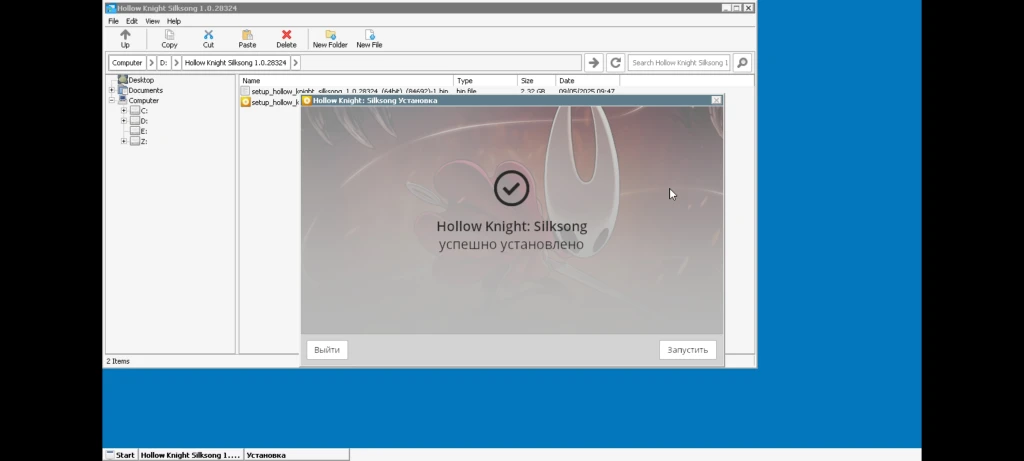The width and height of the screenshot is (1024, 461).
Task: Sort by Name column header
Action: pyautogui.click(x=346, y=81)
